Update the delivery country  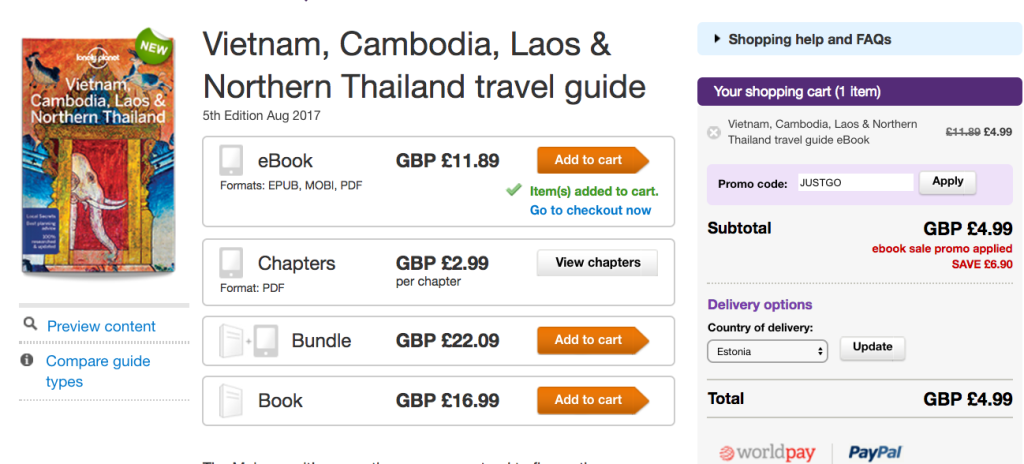[x=872, y=347]
